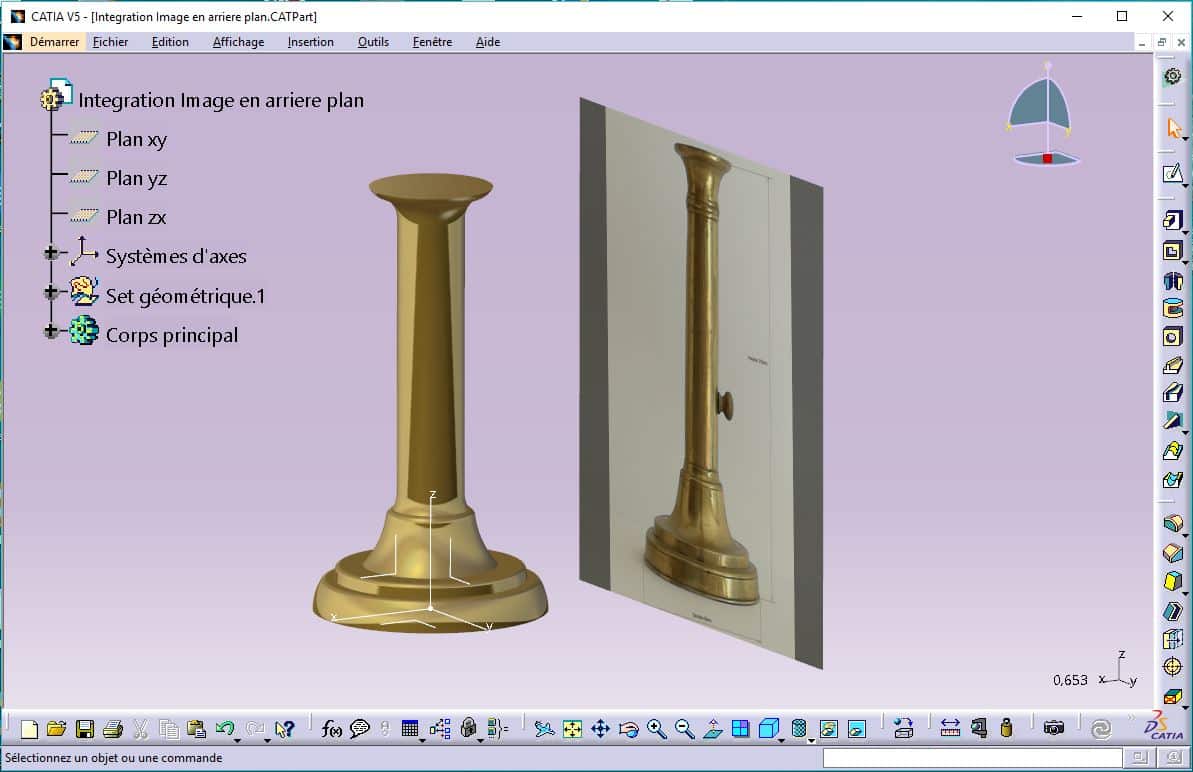Expand the Set géométrique.1 node
The width and height of the screenshot is (1193, 772).
coord(50,291)
